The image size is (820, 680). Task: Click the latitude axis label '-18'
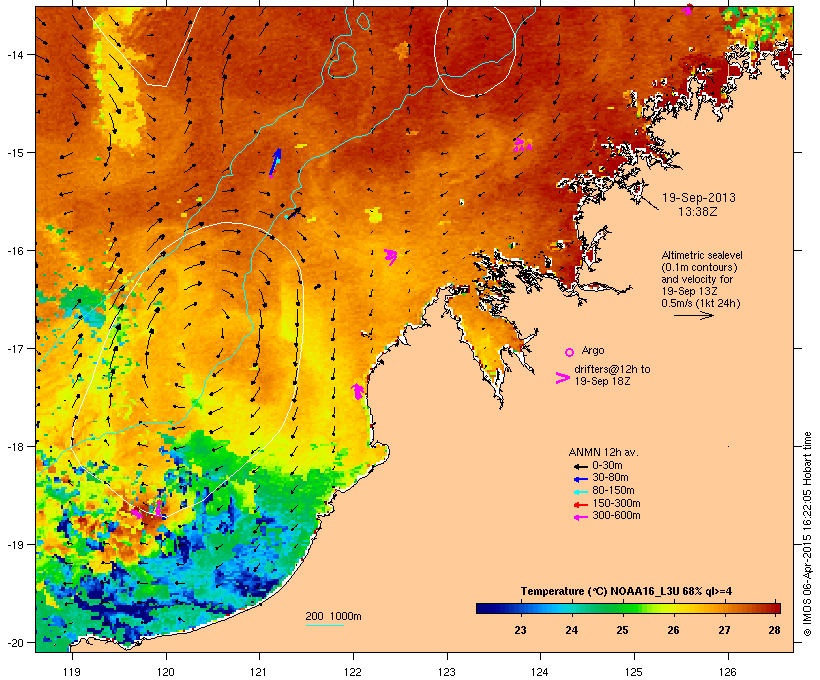coord(14,446)
